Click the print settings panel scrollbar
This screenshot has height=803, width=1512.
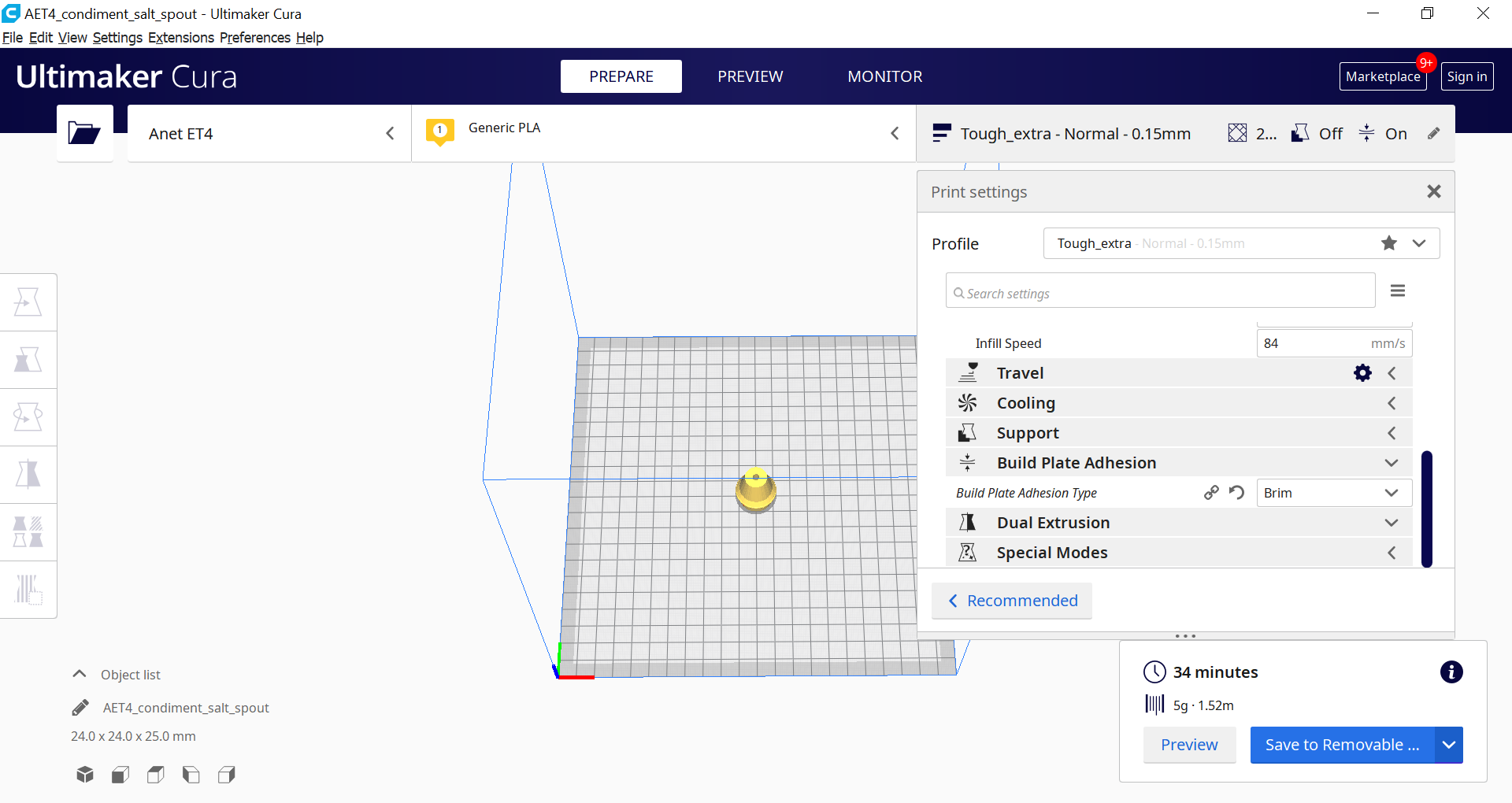1427,509
